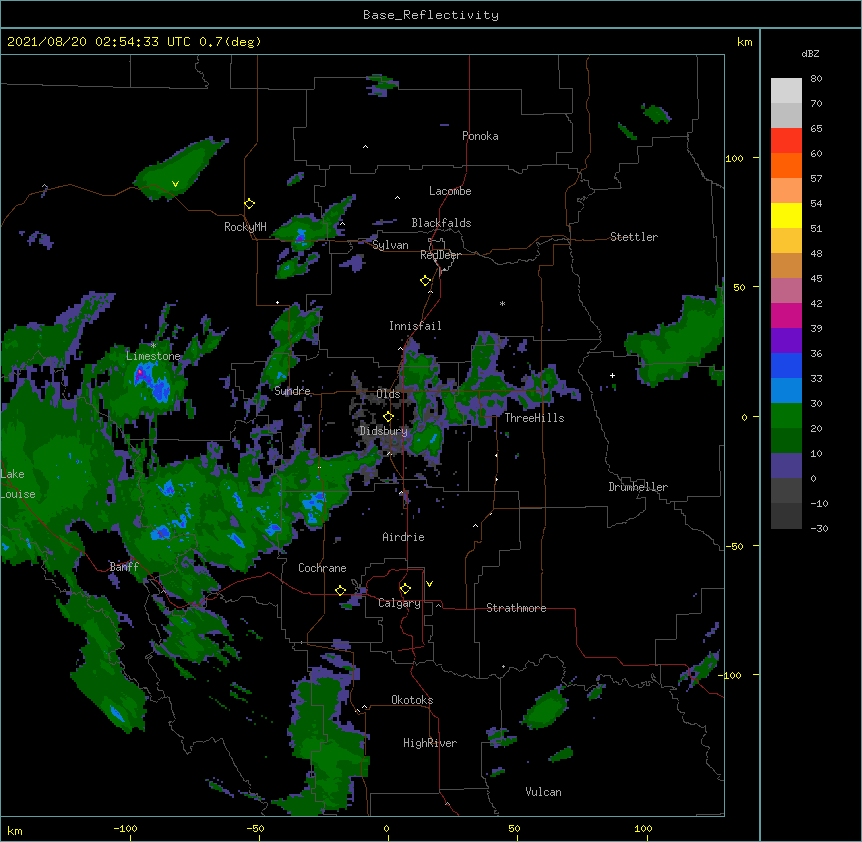The width and height of the screenshot is (862, 842).
Task: Click the 100 tick label on right axis
Action: [734, 158]
